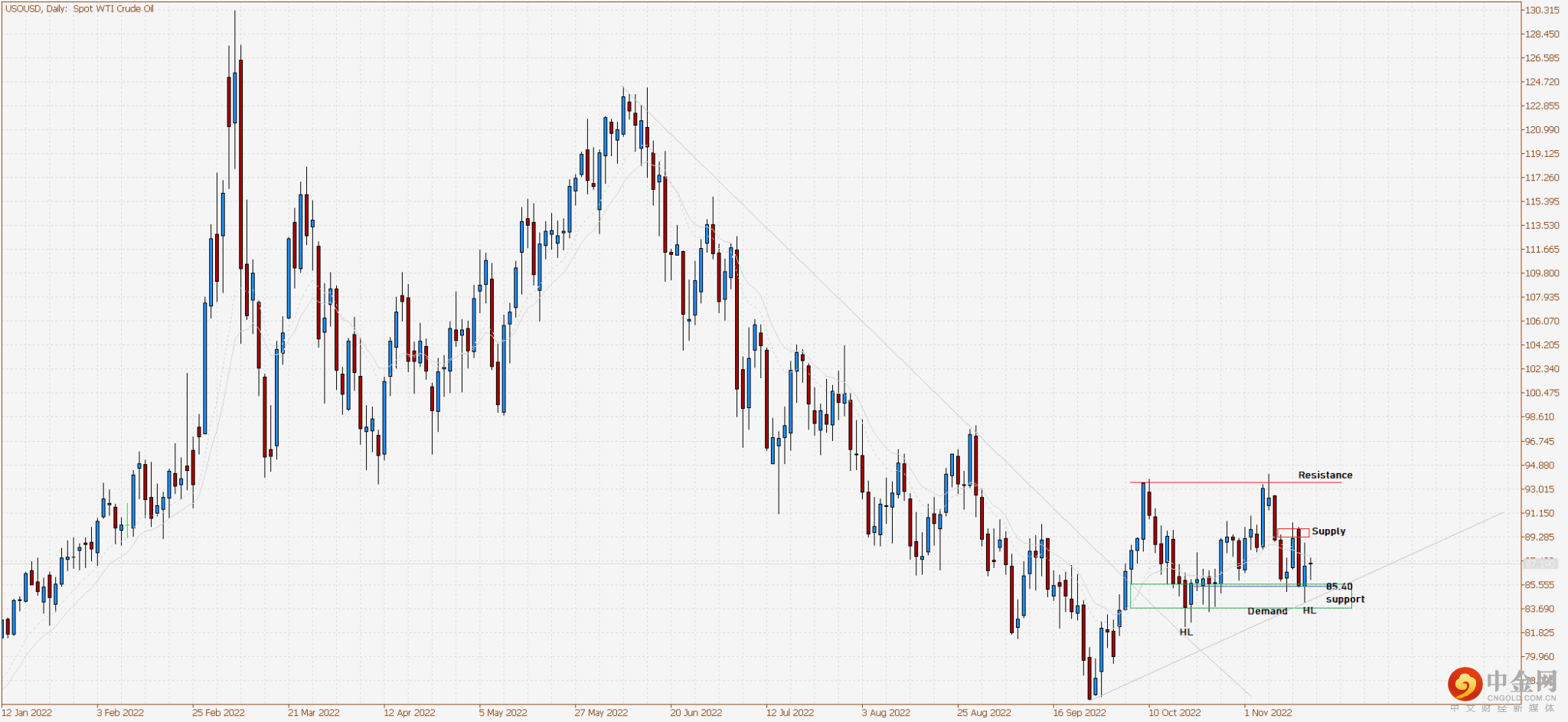Click the USOUSD Daily chart title
Screen dimensions: 1568x722
[x=80, y=9]
